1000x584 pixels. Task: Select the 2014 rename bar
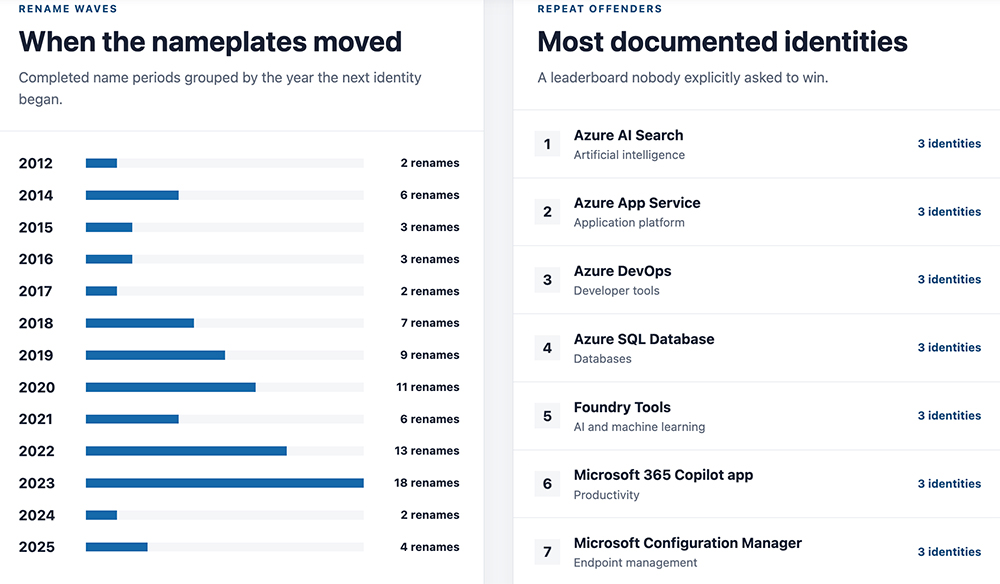[x=132, y=195]
